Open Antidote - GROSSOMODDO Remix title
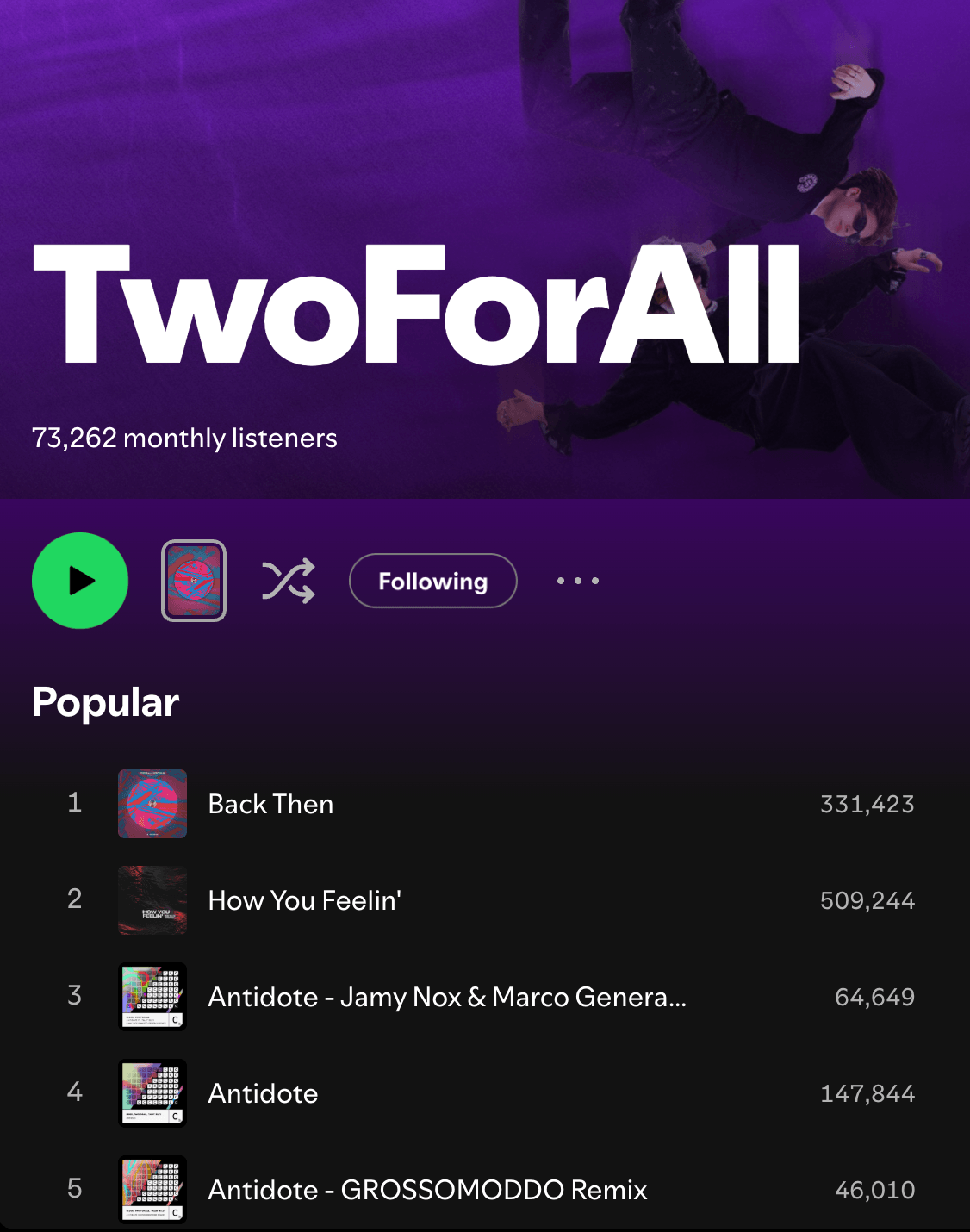The height and width of the screenshot is (1232, 970). click(427, 1190)
